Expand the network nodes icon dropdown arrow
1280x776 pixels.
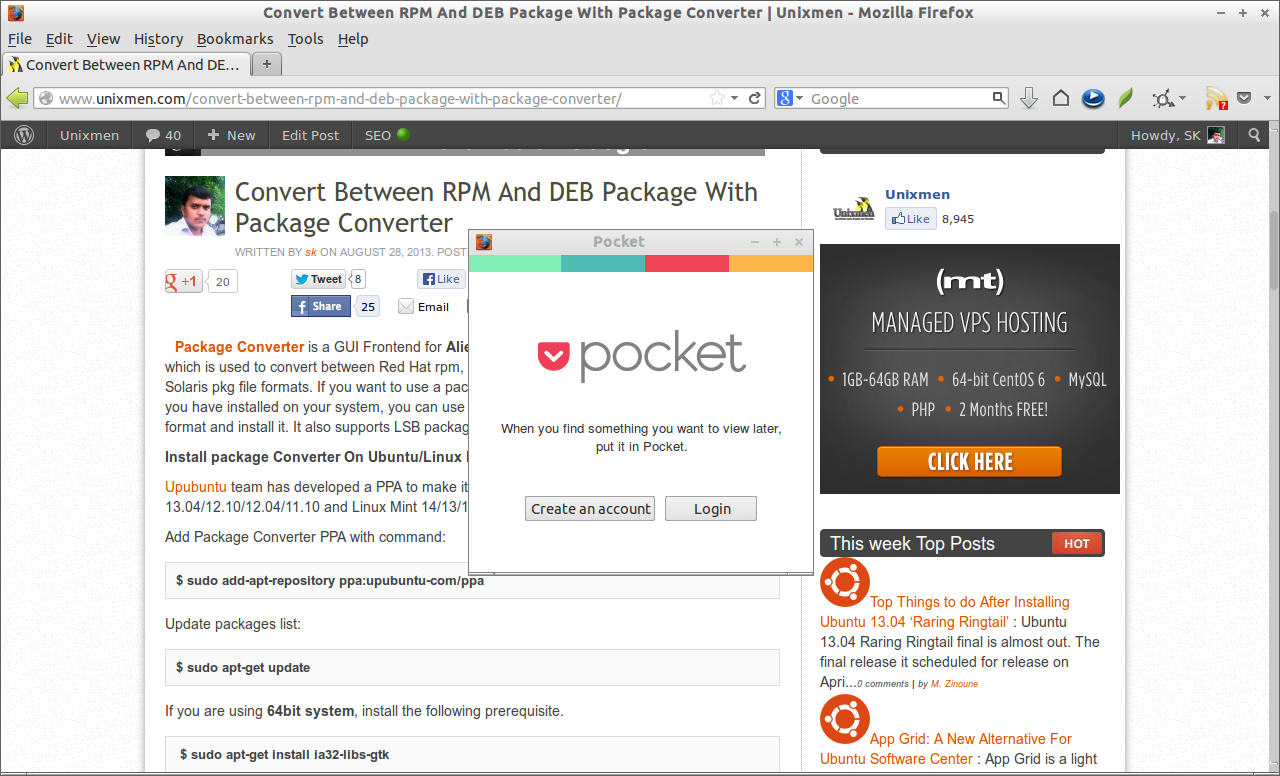(1182, 98)
